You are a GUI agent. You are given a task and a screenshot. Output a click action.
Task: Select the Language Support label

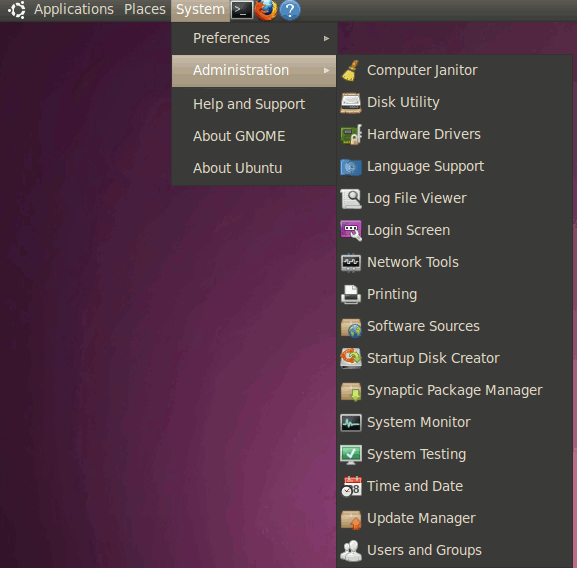425,167
